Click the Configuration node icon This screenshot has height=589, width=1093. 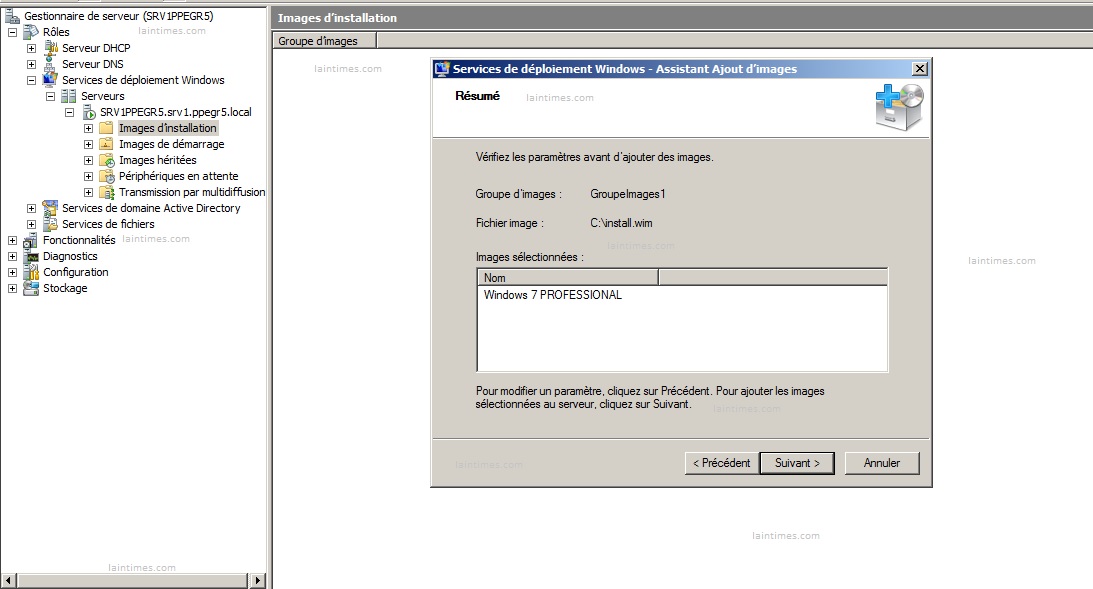click(31, 273)
